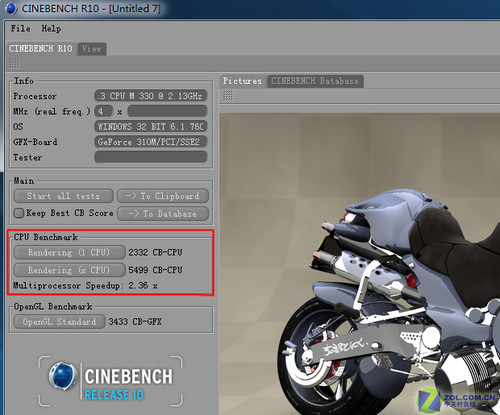Screen dimensions: 500x415
Task: Enable Keep Best CB Score checkbox
Action: click(x=19, y=213)
